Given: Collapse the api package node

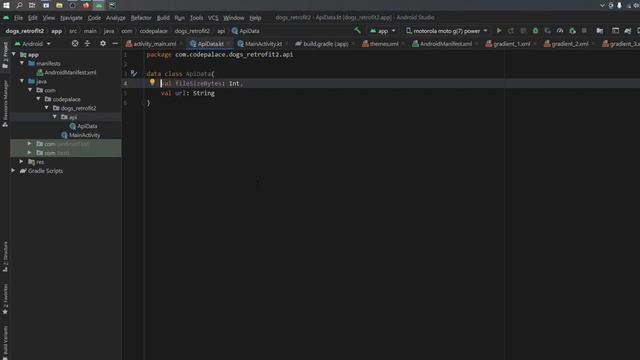Looking at the screenshot, I should click(55, 117).
